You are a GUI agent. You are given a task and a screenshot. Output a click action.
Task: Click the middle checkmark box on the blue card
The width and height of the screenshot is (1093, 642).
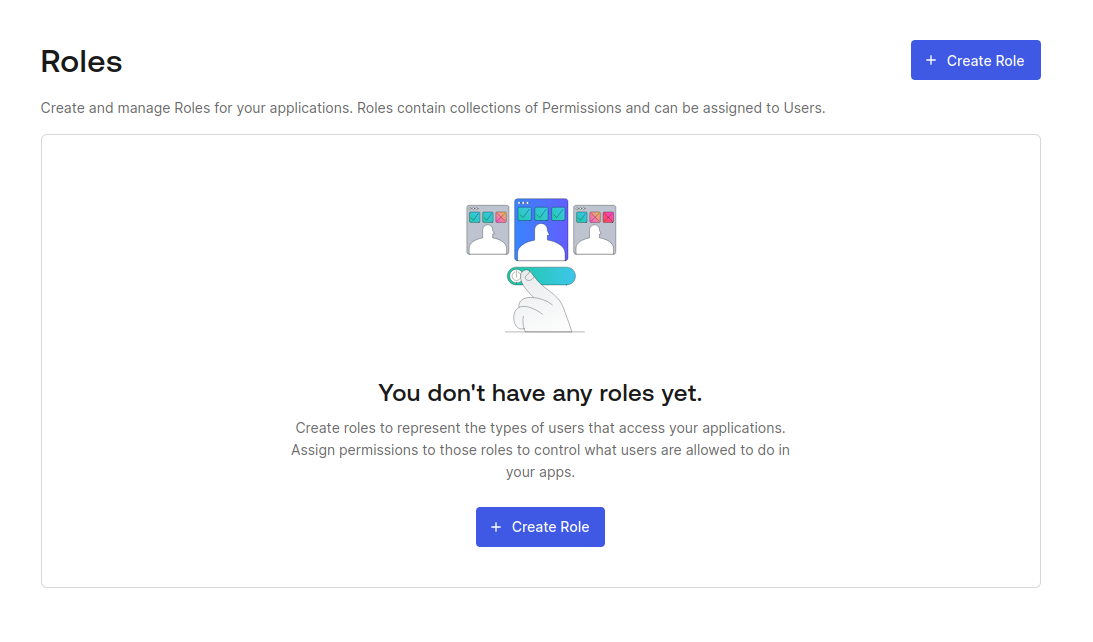tap(541, 214)
